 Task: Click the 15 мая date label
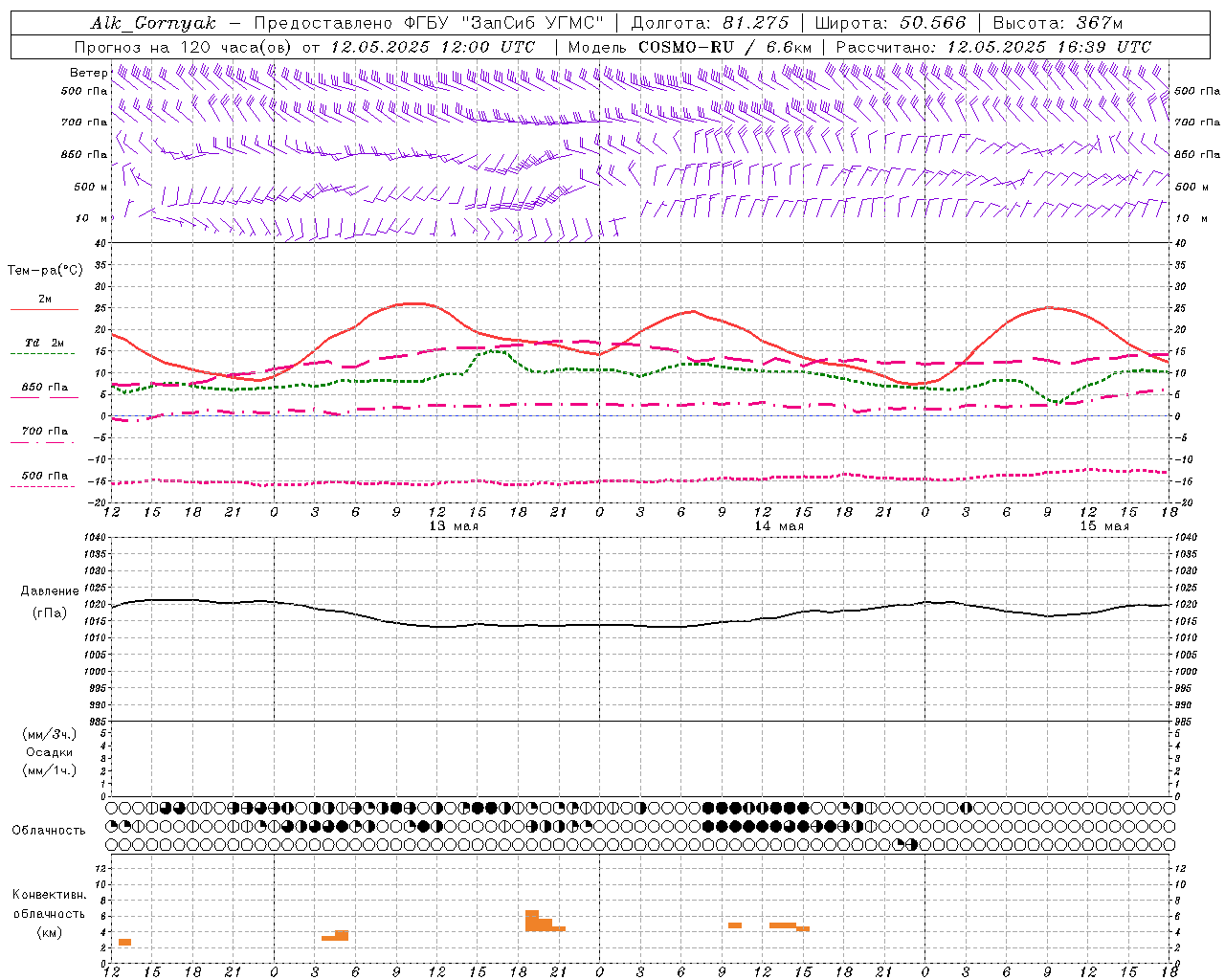coord(1104,526)
